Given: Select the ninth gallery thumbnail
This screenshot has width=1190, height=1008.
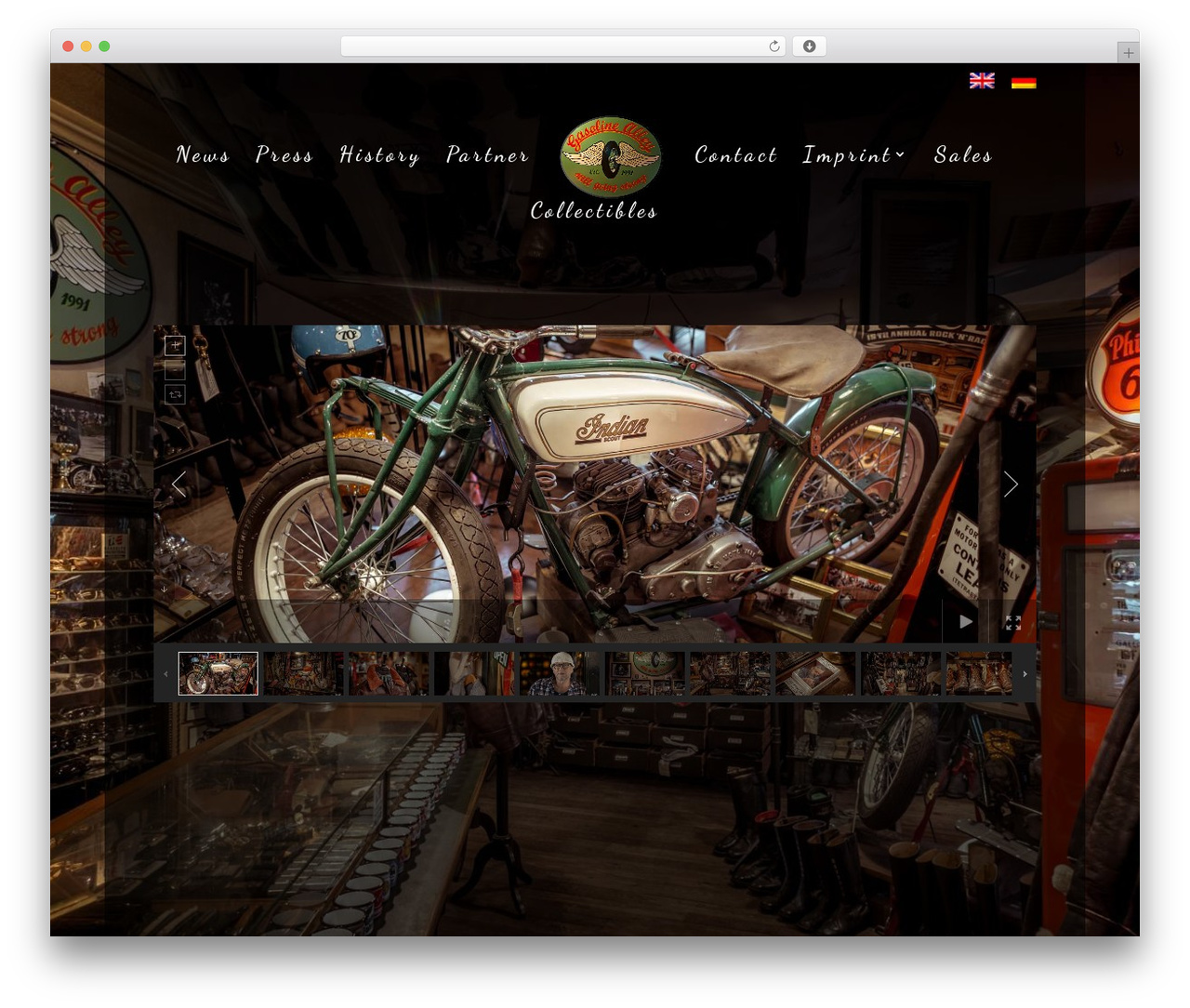Looking at the screenshot, I should [901, 673].
